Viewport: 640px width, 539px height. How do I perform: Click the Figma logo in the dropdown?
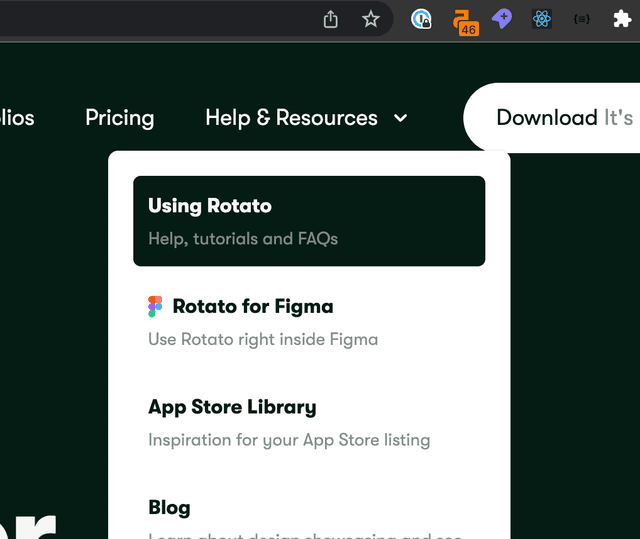[155, 307]
